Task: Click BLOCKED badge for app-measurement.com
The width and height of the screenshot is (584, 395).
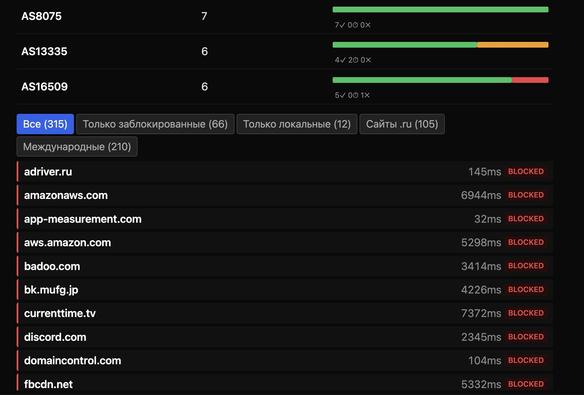Action: pyautogui.click(x=526, y=219)
